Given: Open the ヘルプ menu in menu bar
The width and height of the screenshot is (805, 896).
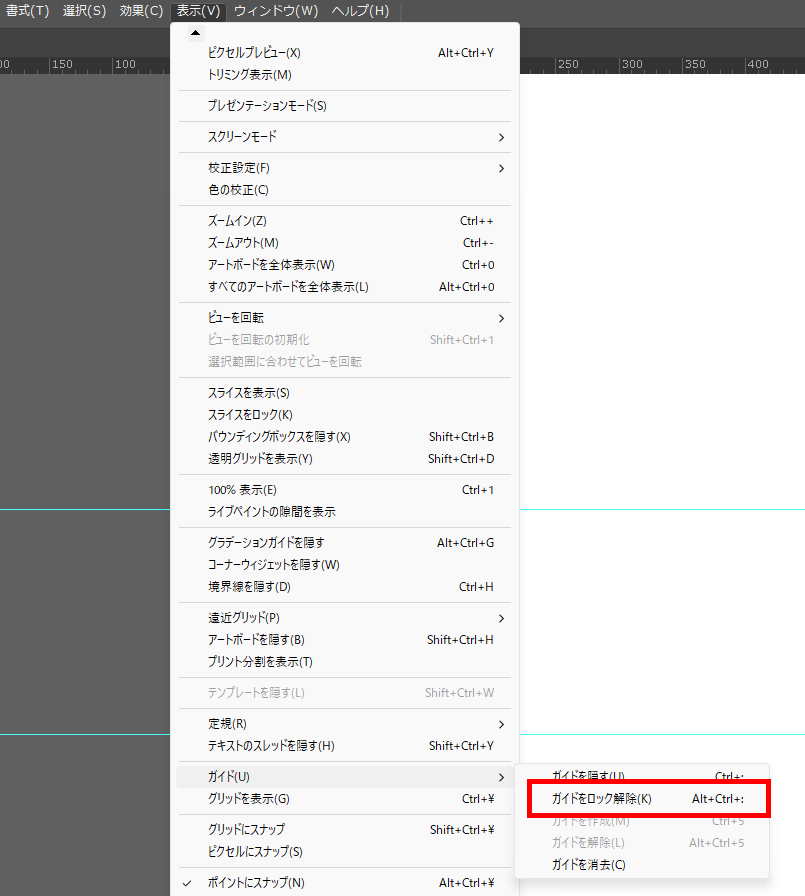Looking at the screenshot, I should pyautogui.click(x=360, y=11).
